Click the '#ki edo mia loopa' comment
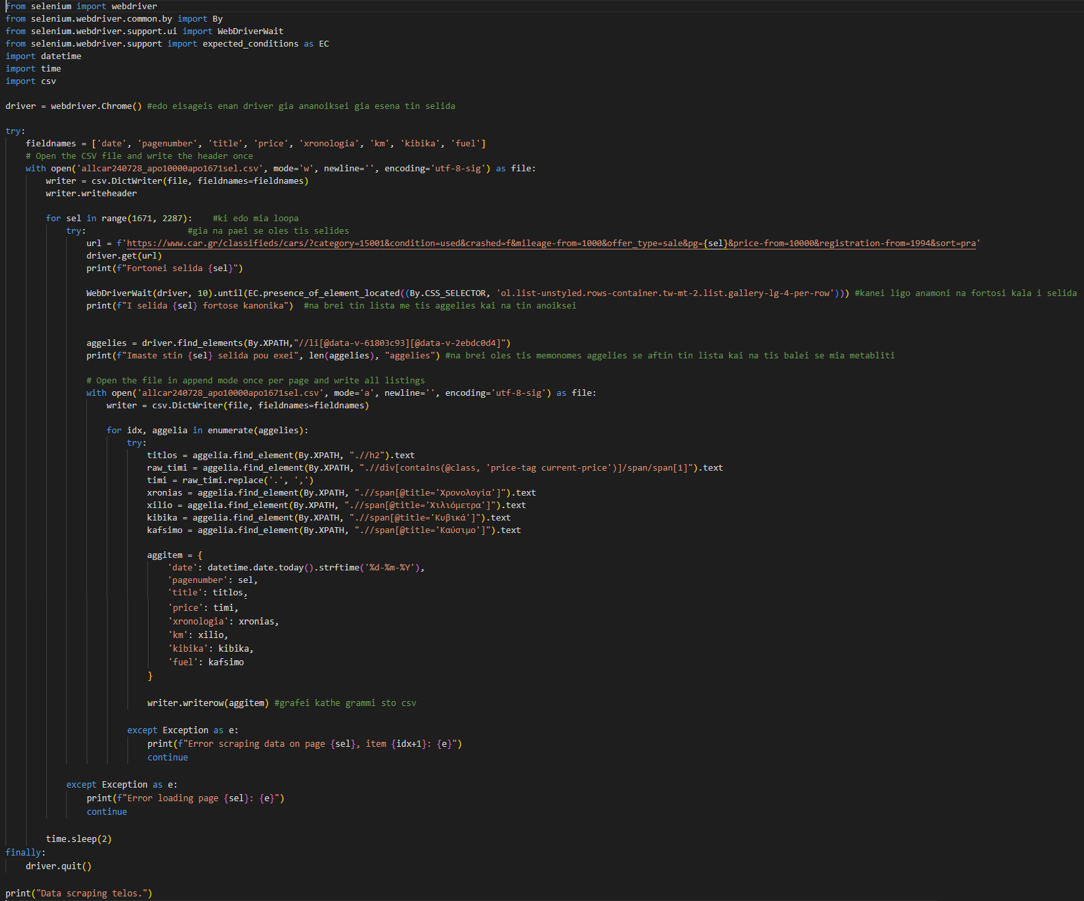This screenshot has width=1084, height=901. point(256,218)
